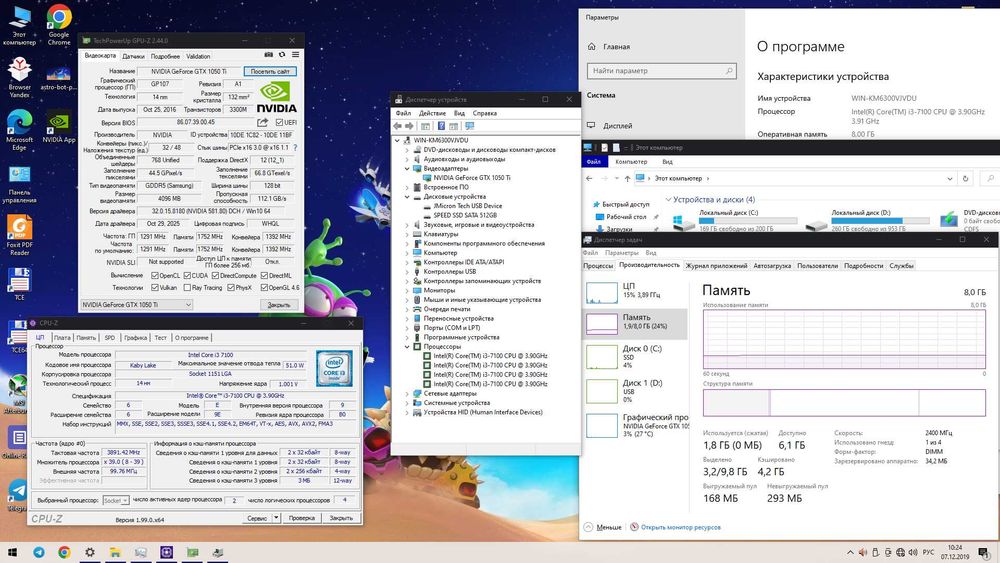Click Посетить сайт button in GPU-Z
The height and width of the screenshot is (563, 1000).
click(269, 72)
